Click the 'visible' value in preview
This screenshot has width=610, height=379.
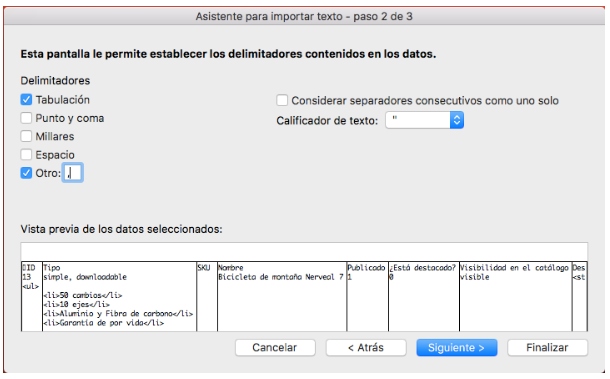[475, 277]
